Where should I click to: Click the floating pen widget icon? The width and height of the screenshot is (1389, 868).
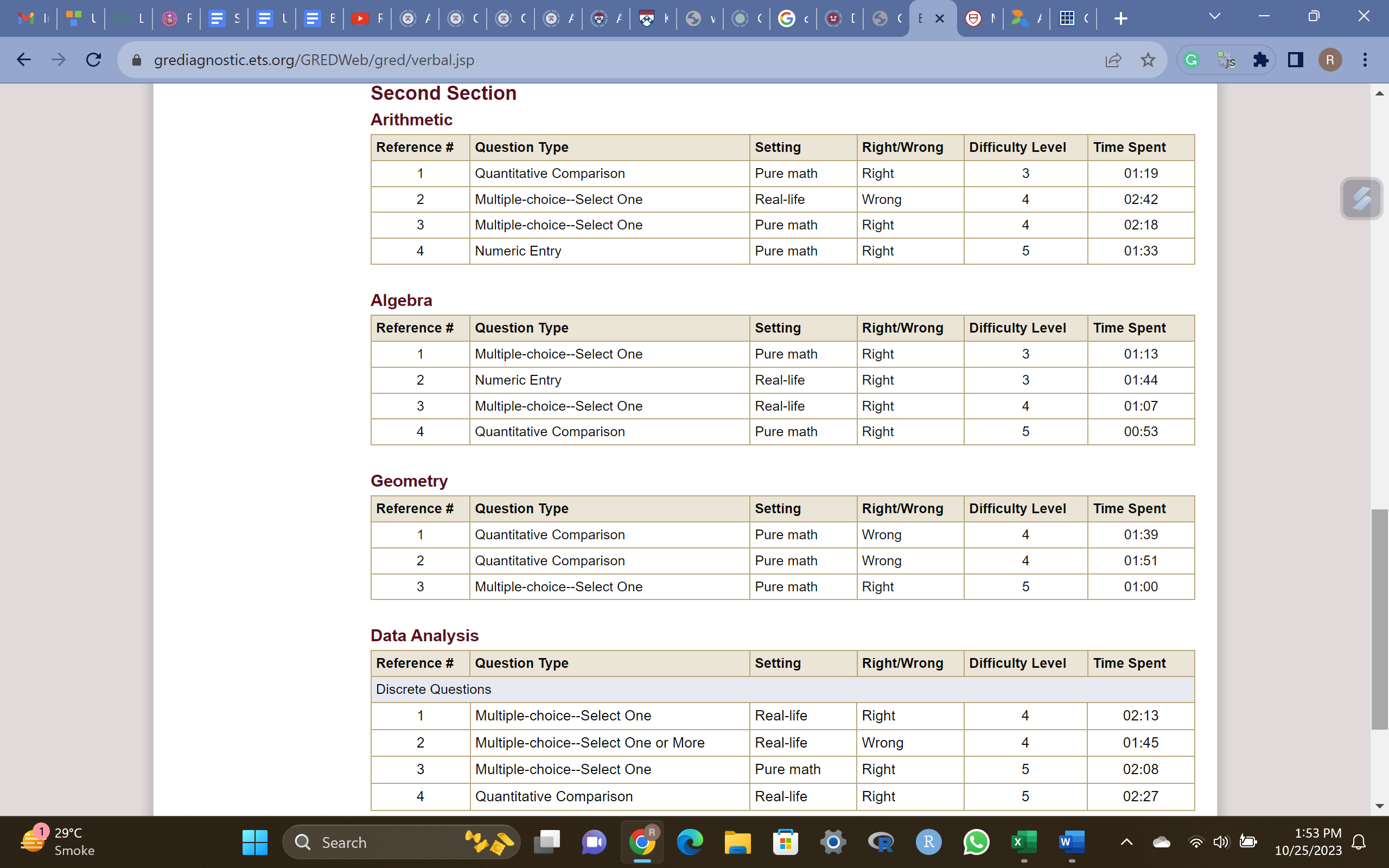[x=1361, y=199]
